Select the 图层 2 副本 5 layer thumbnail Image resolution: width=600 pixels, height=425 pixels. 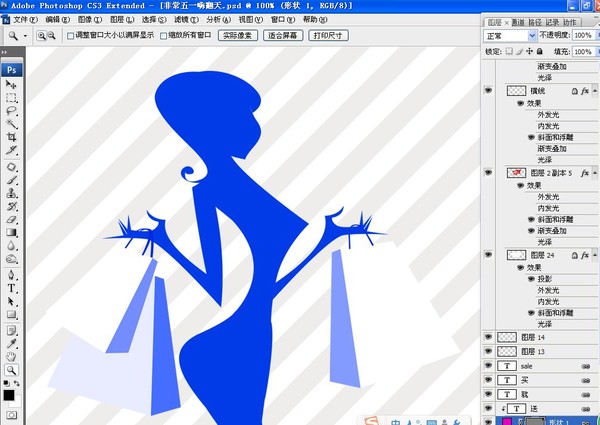tap(516, 173)
